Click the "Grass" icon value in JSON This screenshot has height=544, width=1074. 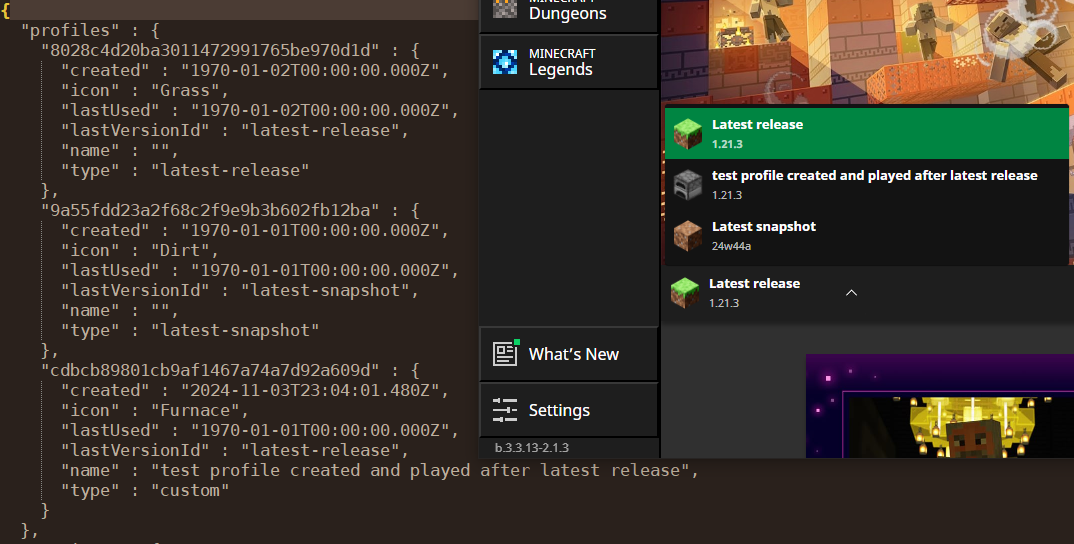185,90
